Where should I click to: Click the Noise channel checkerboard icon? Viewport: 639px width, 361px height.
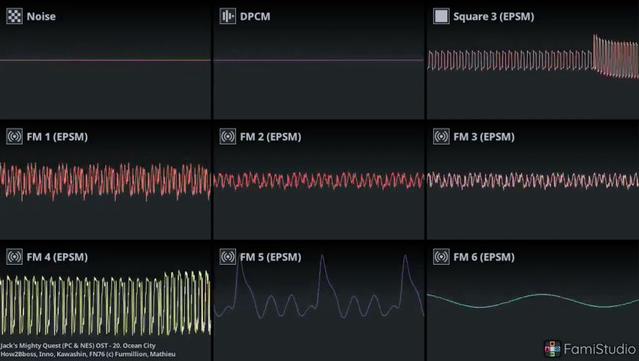[14, 16]
